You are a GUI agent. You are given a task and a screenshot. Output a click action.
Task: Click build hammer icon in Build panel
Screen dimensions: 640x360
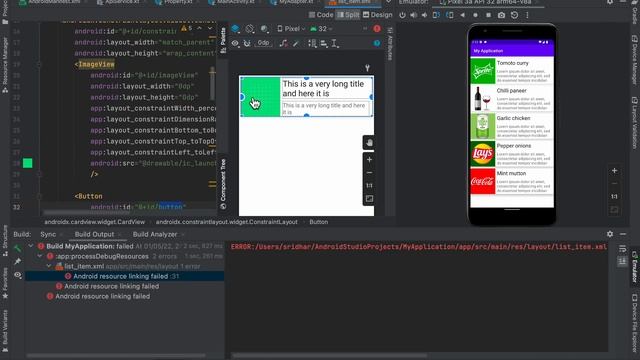click(x=17, y=248)
